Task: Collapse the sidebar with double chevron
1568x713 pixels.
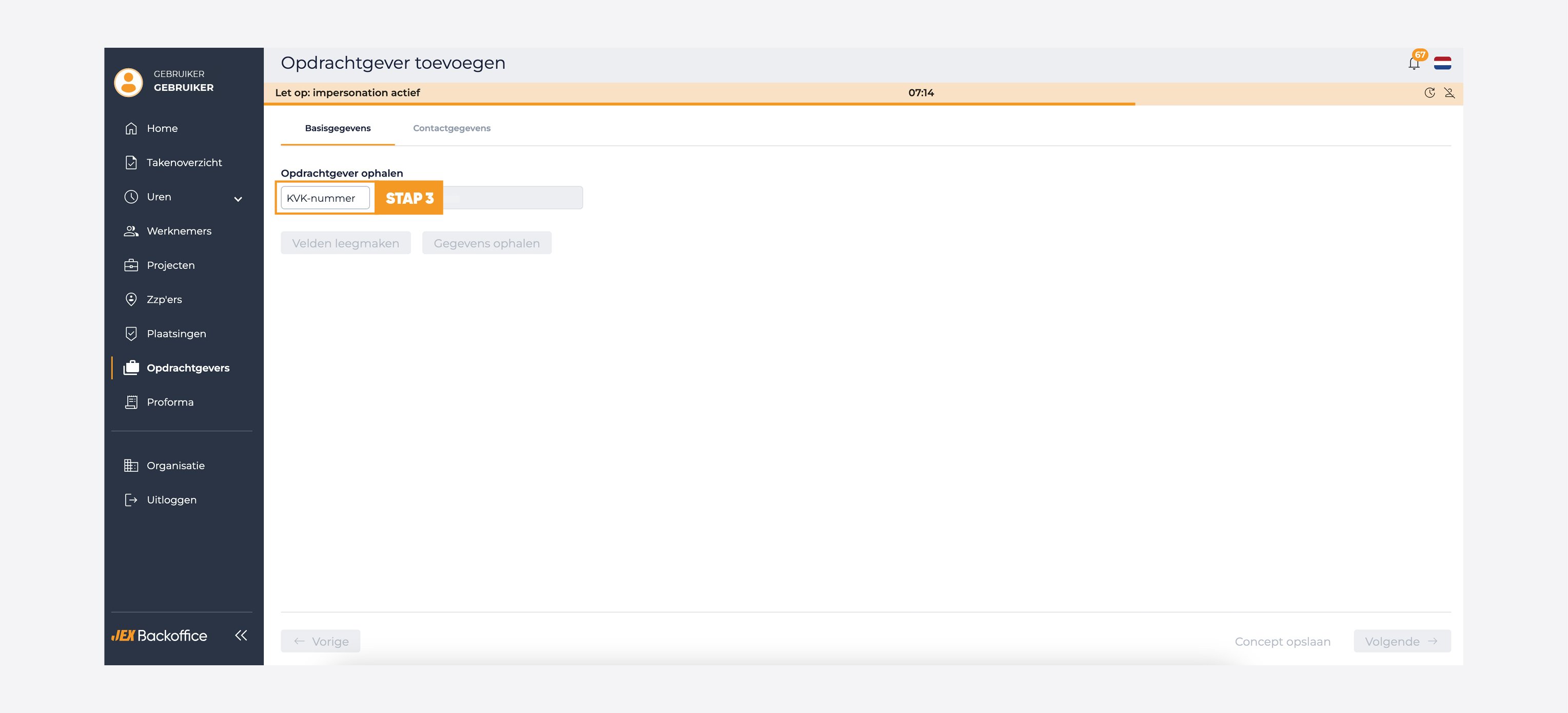Action: pyautogui.click(x=241, y=635)
